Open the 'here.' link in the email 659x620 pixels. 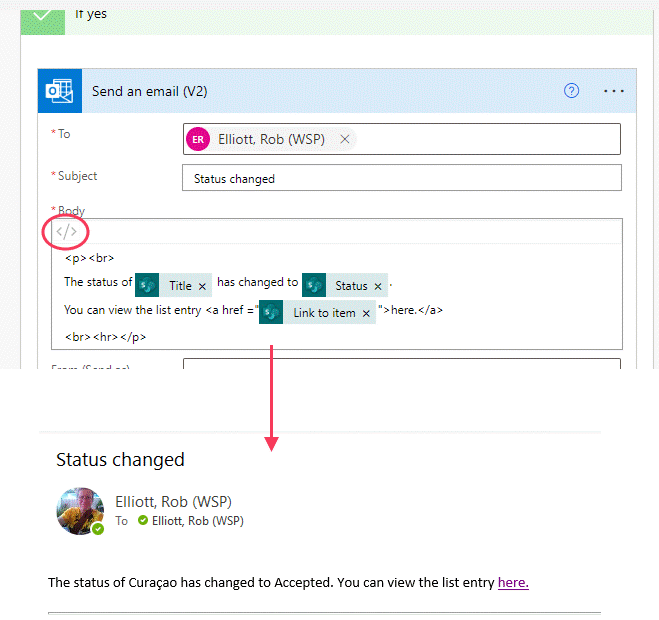(x=513, y=583)
